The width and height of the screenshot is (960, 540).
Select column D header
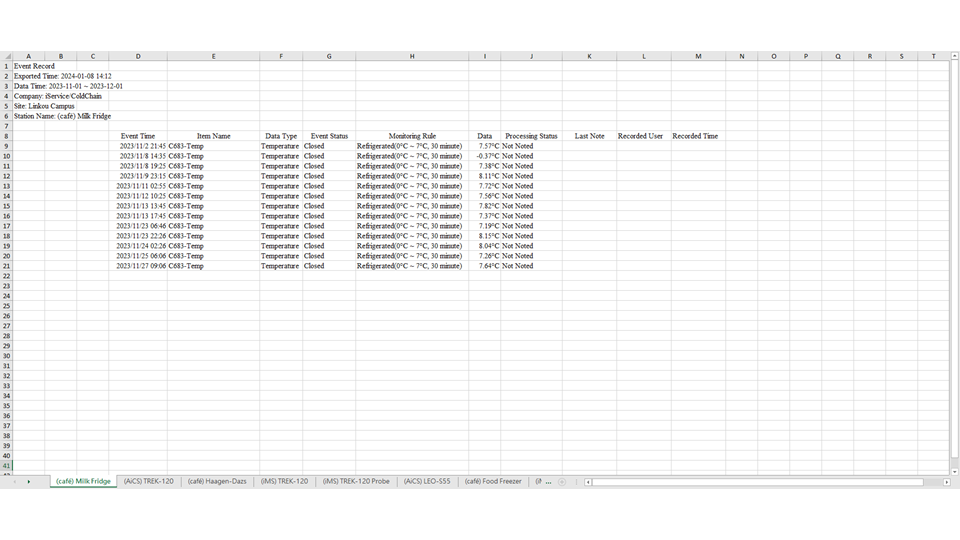pyautogui.click(x=138, y=56)
